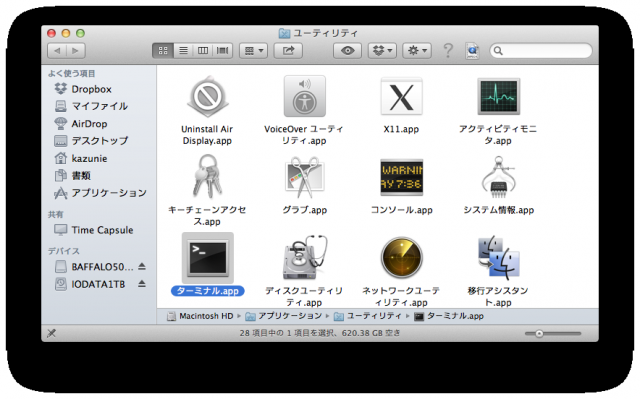Go forward with the right arrow
640x399 pixels.
coord(76,51)
